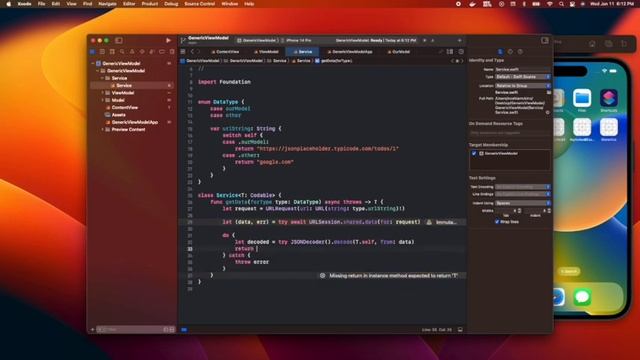The height and width of the screenshot is (360, 640).
Task: Expand the ViewModel folder group
Action: (102, 93)
